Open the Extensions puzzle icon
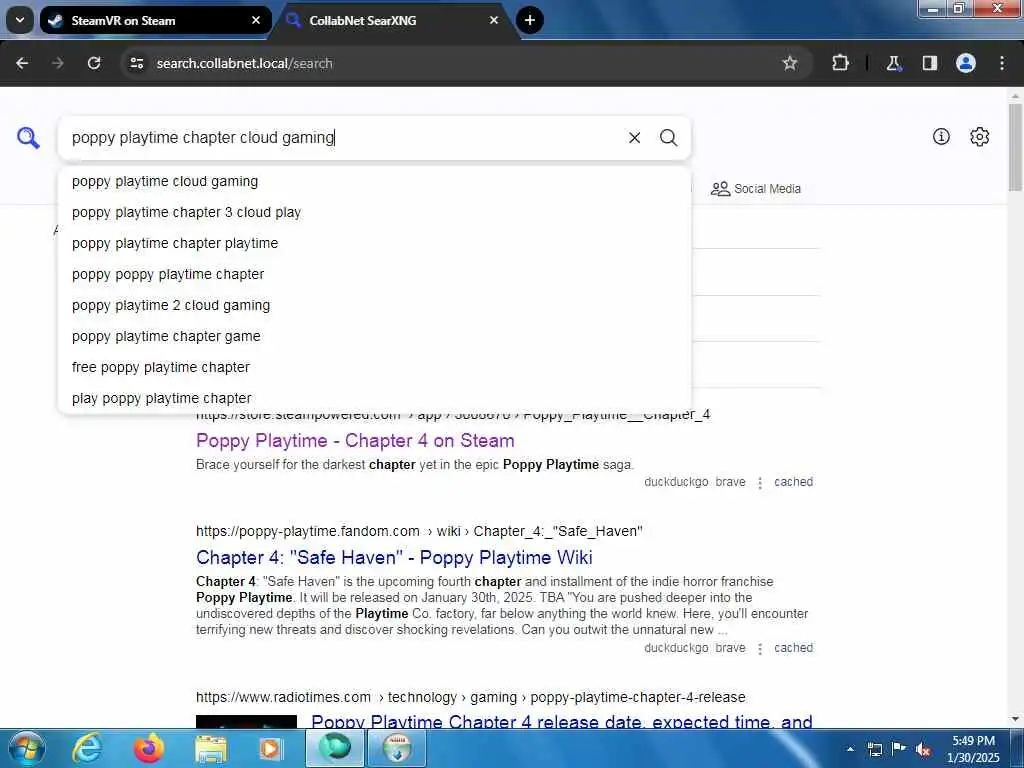 click(840, 63)
